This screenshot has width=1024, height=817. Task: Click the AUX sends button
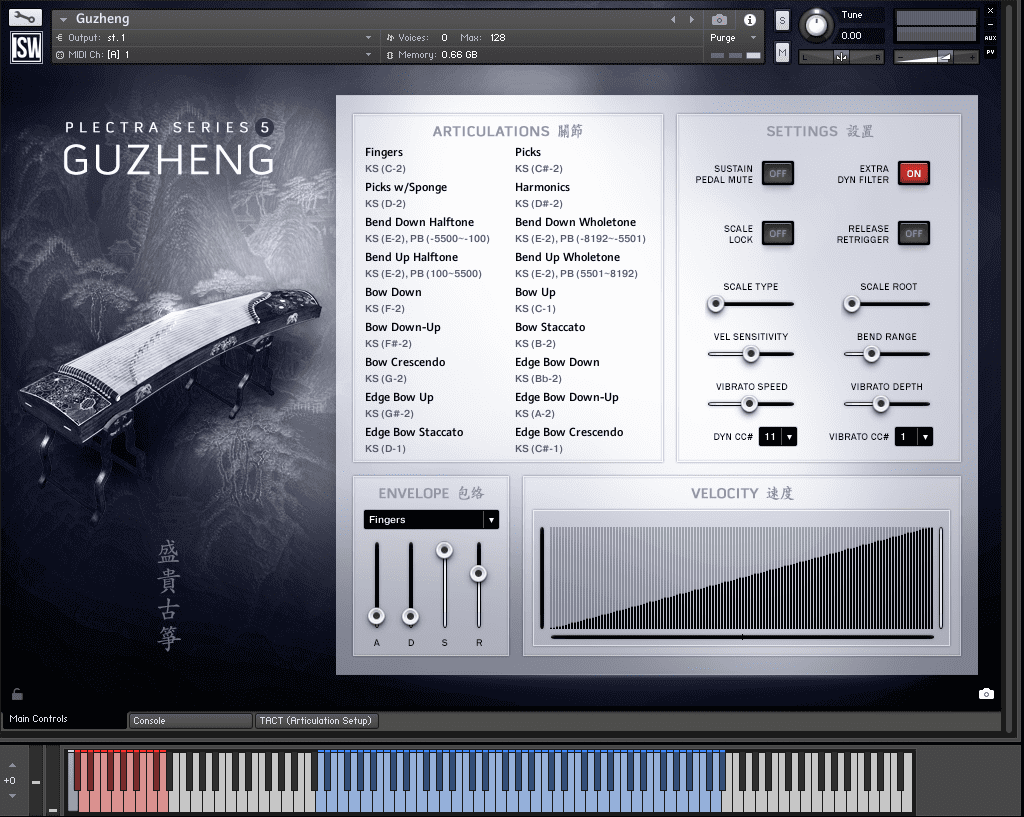coord(990,38)
